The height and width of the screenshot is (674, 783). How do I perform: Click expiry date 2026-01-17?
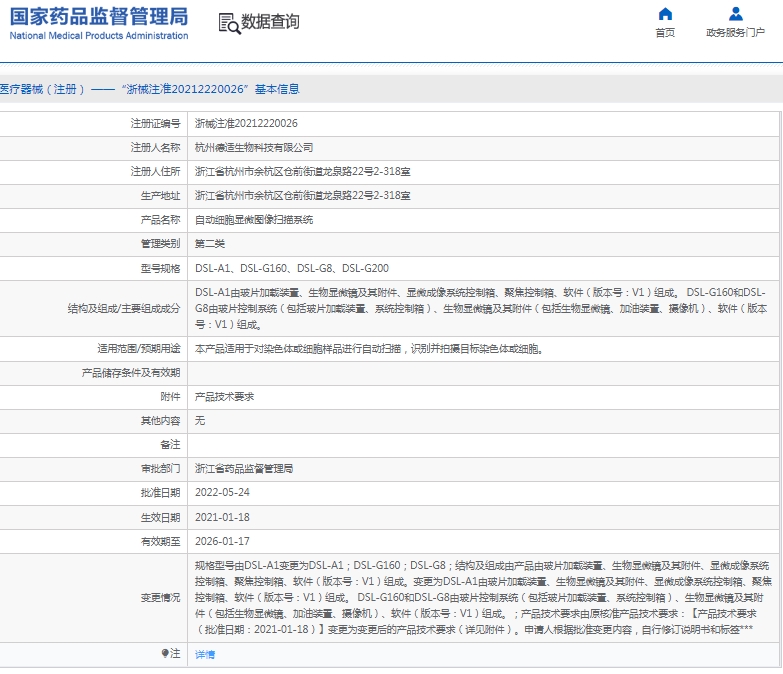coord(222,542)
